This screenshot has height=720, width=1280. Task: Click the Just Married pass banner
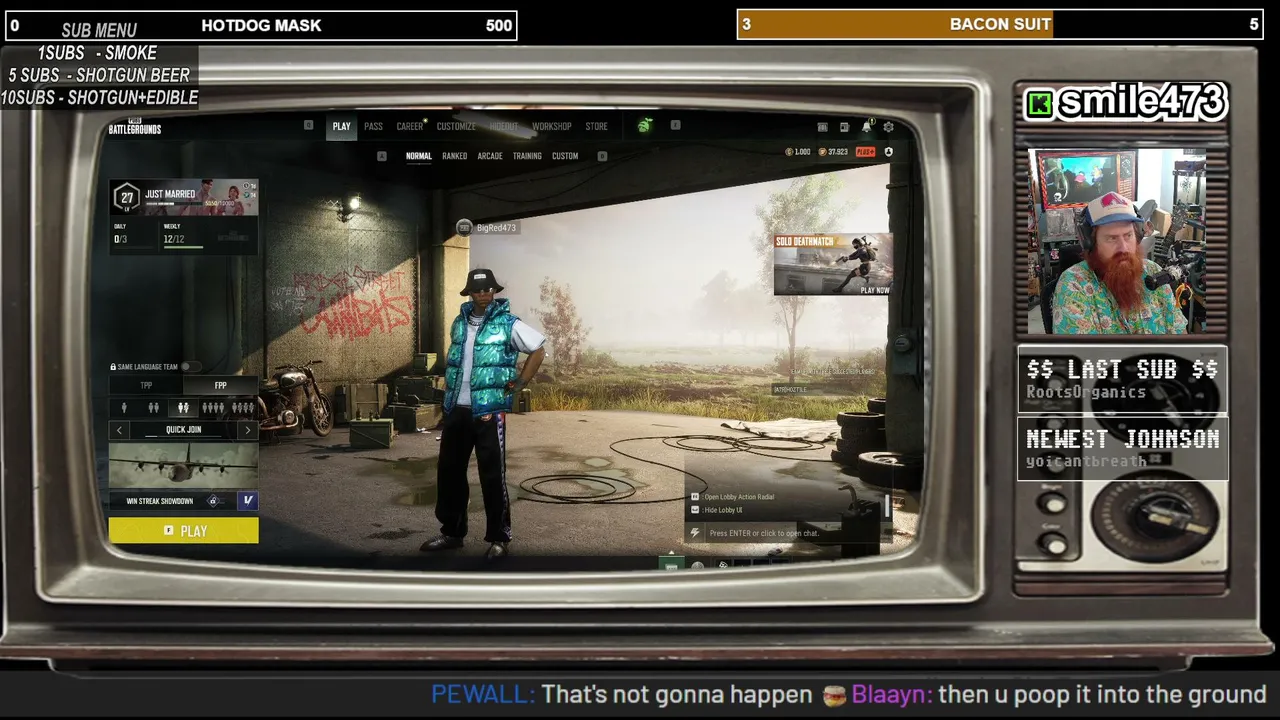(x=184, y=197)
